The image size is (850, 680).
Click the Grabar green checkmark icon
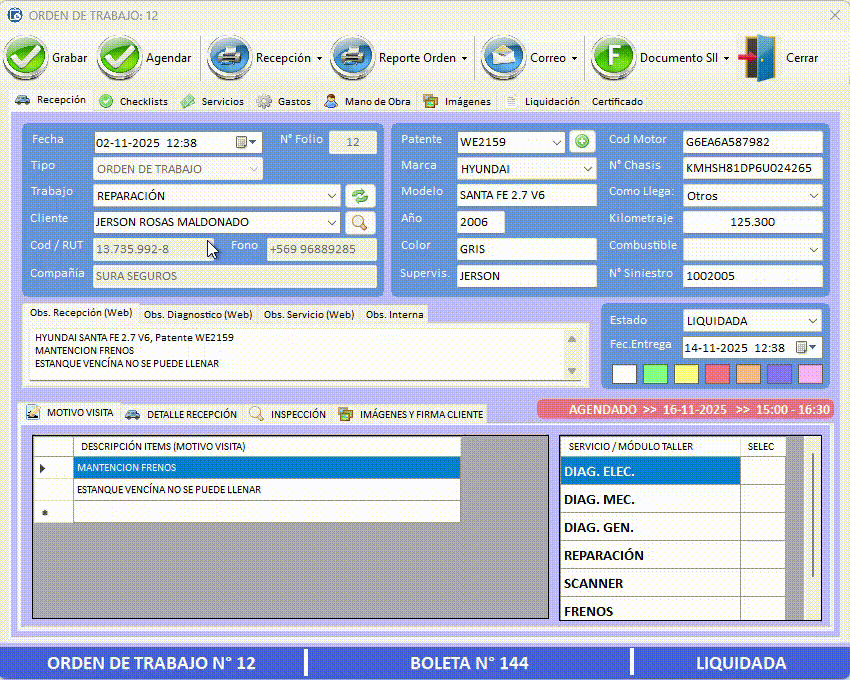(x=25, y=58)
